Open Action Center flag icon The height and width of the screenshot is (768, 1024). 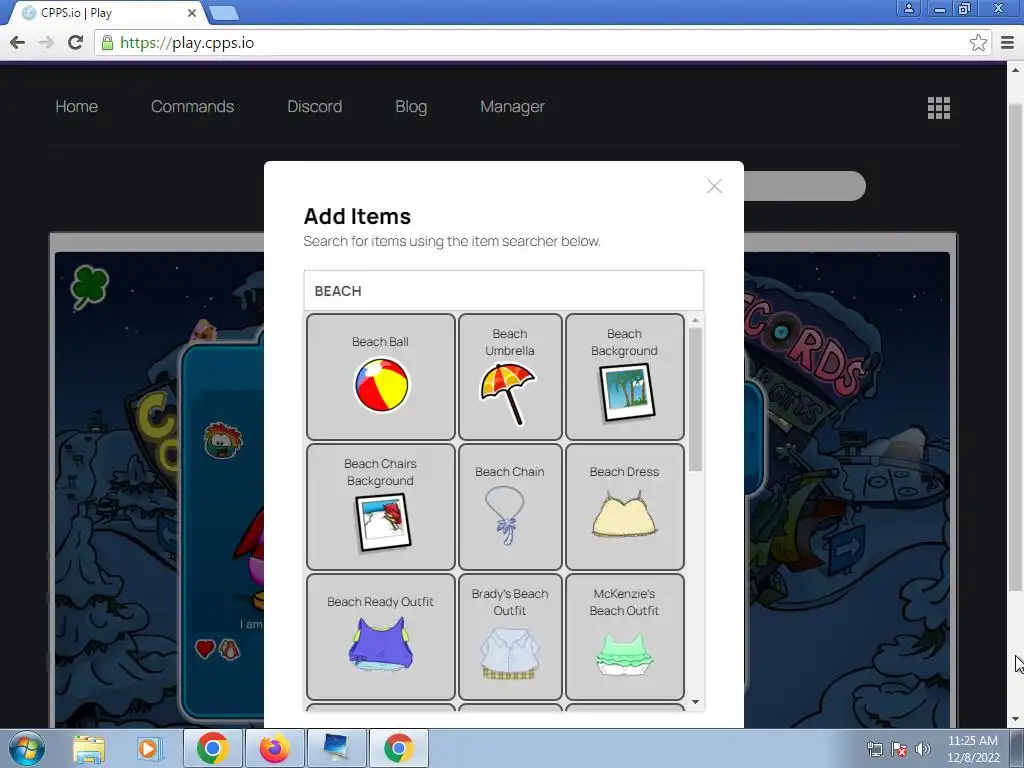[899, 749]
